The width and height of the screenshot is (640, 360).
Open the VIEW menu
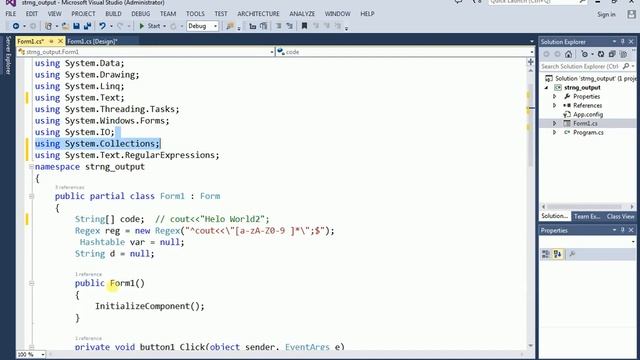pyautogui.click(x=54, y=13)
